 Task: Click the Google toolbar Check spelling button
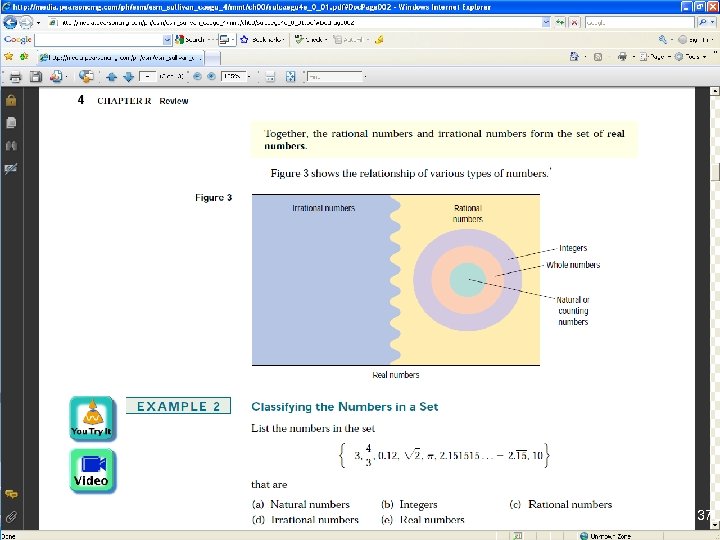[310, 40]
